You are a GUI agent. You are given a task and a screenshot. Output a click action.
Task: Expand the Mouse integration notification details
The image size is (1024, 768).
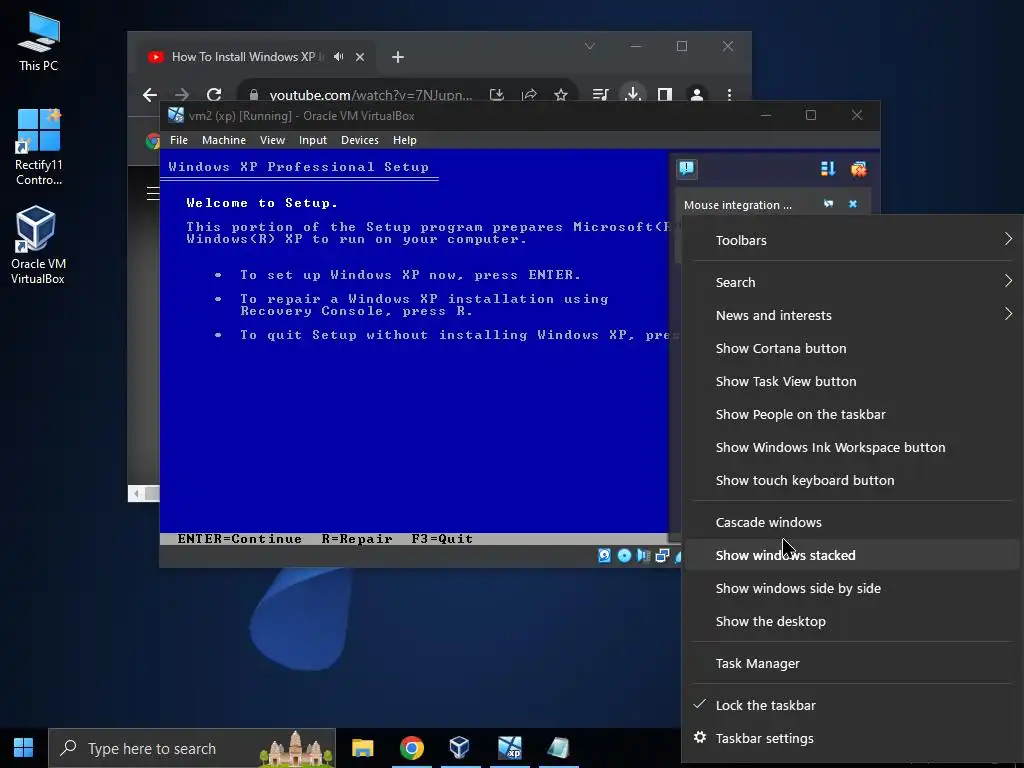(828, 204)
